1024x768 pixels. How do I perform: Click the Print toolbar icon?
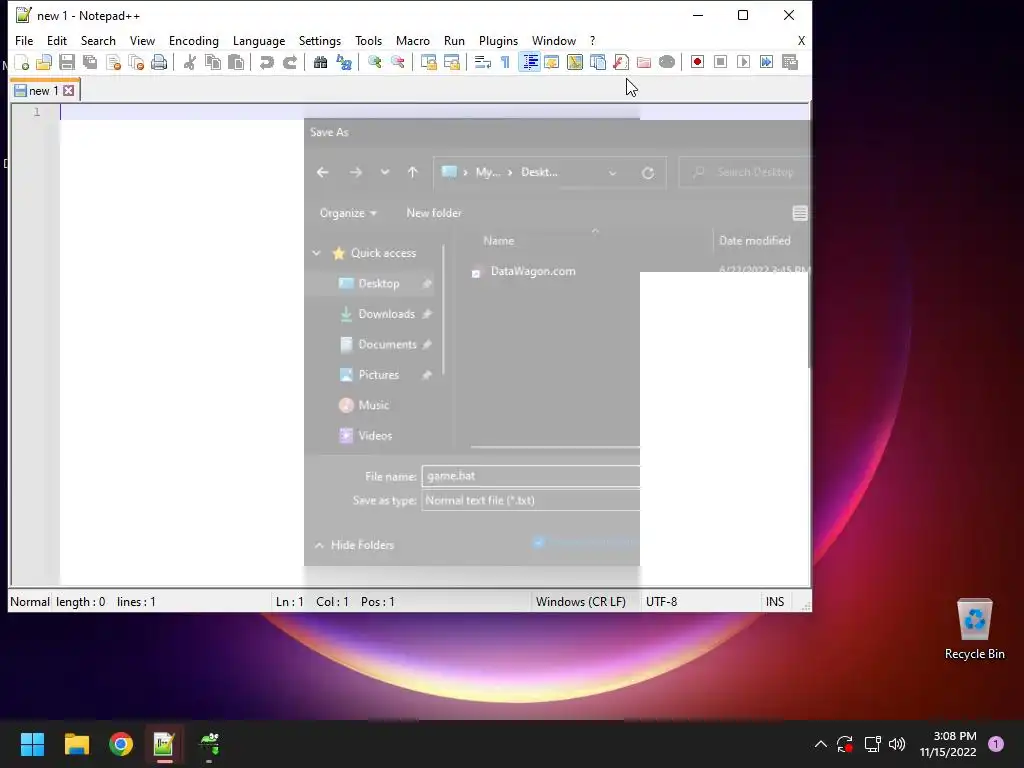[159, 62]
